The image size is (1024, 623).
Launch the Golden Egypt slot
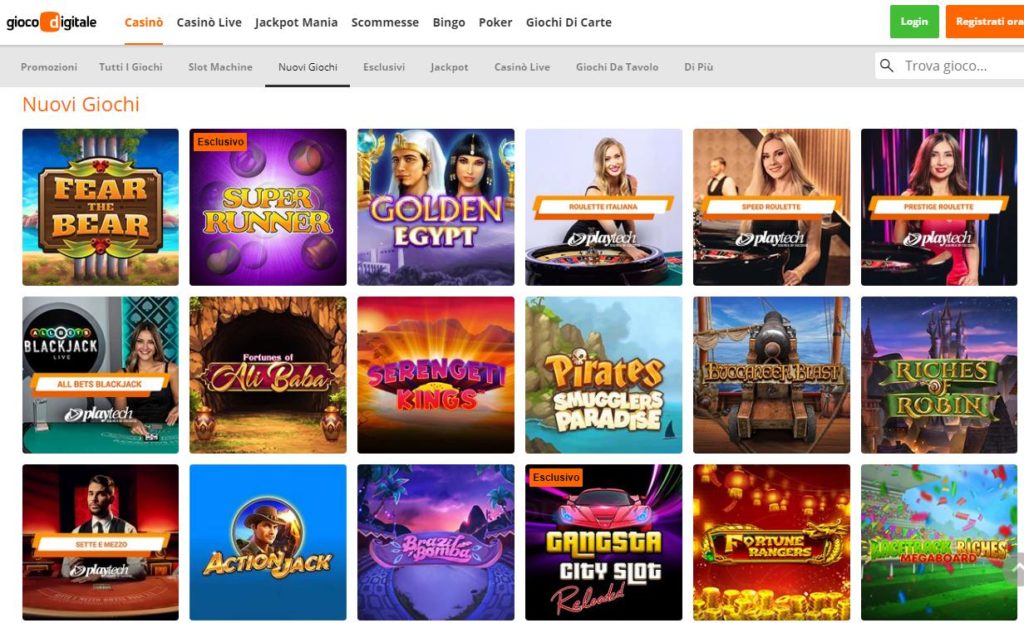(x=436, y=207)
